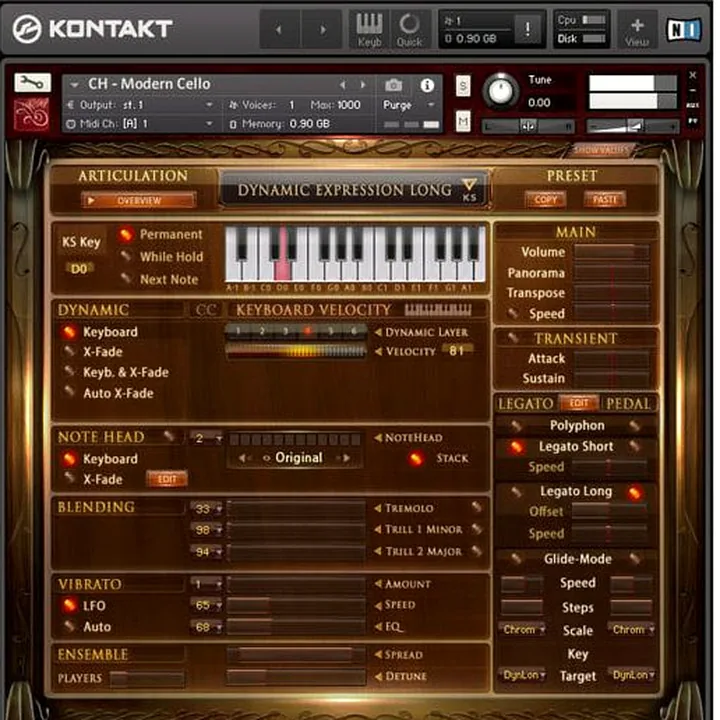Take a snapshot with camera icon
The width and height of the screenshot is (720, 720).
click(x=394, y=85)
